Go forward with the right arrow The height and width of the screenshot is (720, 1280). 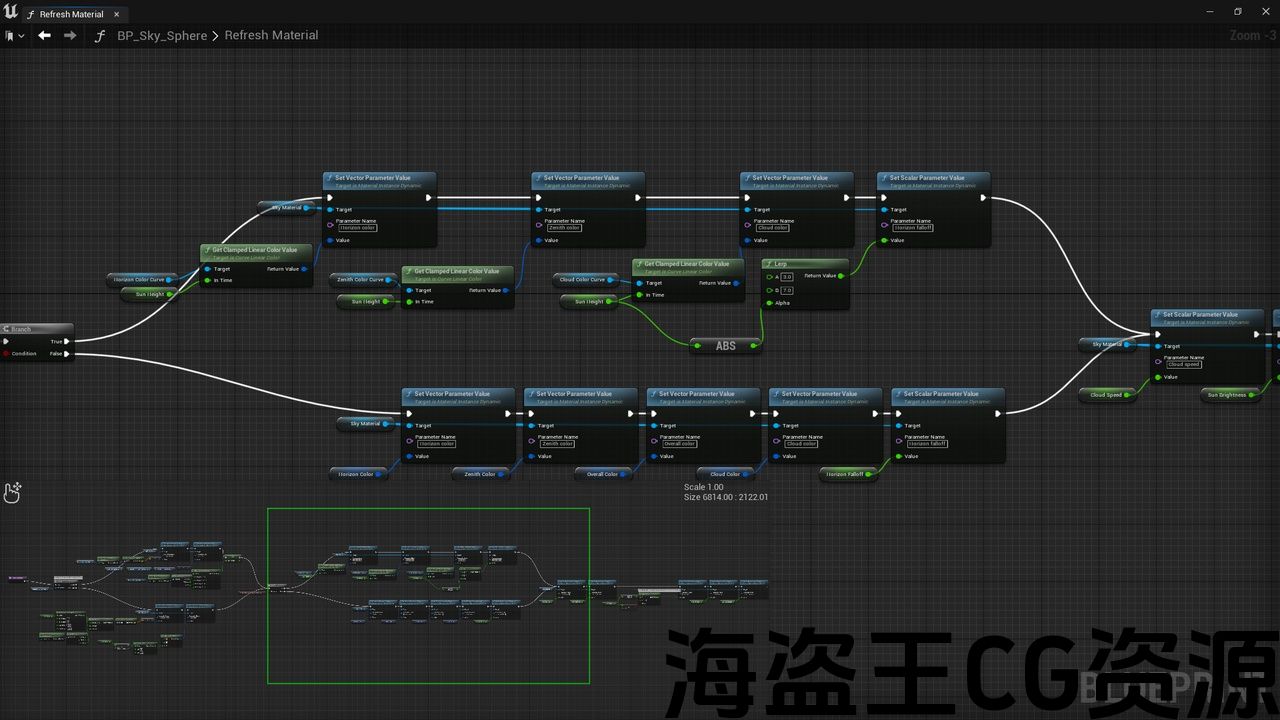(x=70, y=35)
